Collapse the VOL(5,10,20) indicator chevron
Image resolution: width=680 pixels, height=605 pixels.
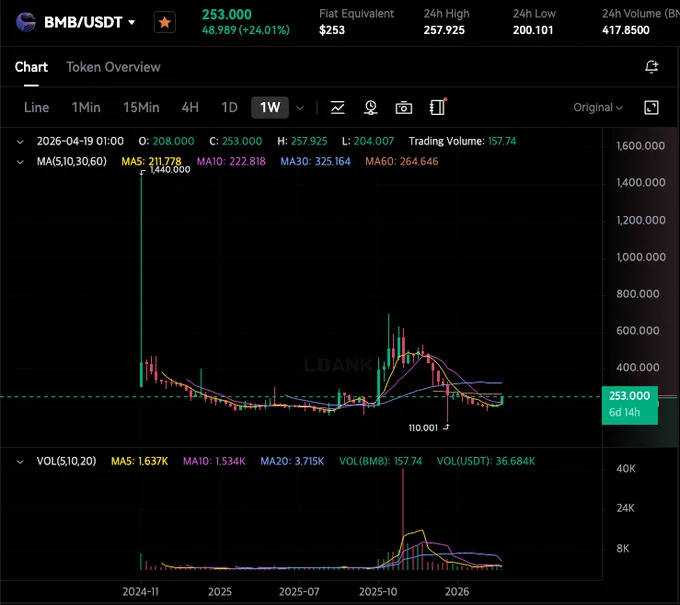pos(20,461)
